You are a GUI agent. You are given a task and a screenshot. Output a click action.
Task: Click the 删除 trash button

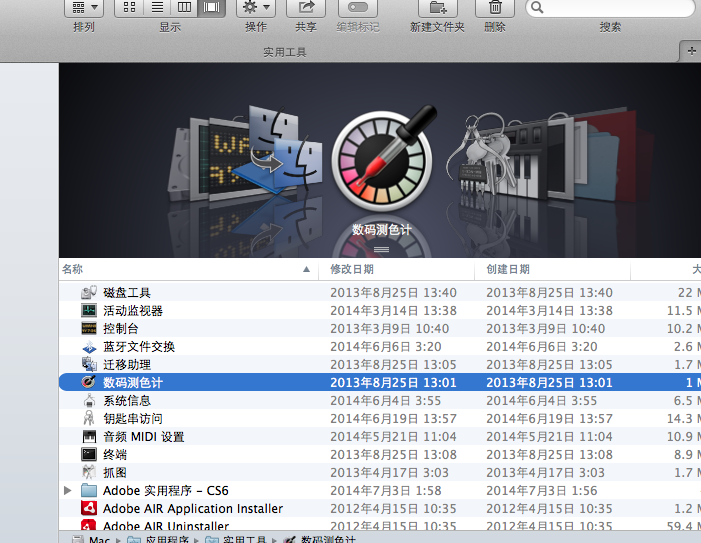pyautogui.click(x=494, y=8)
